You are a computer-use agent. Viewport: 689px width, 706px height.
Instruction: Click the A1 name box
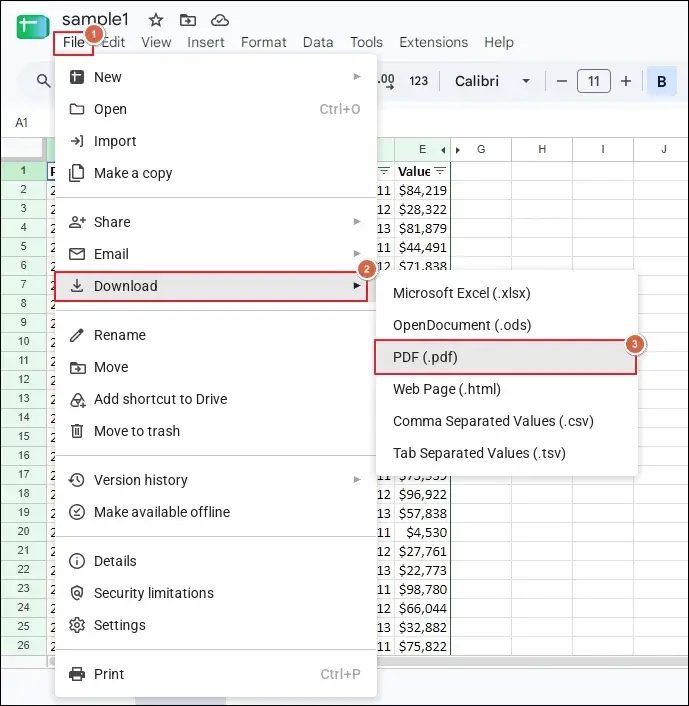22,122
